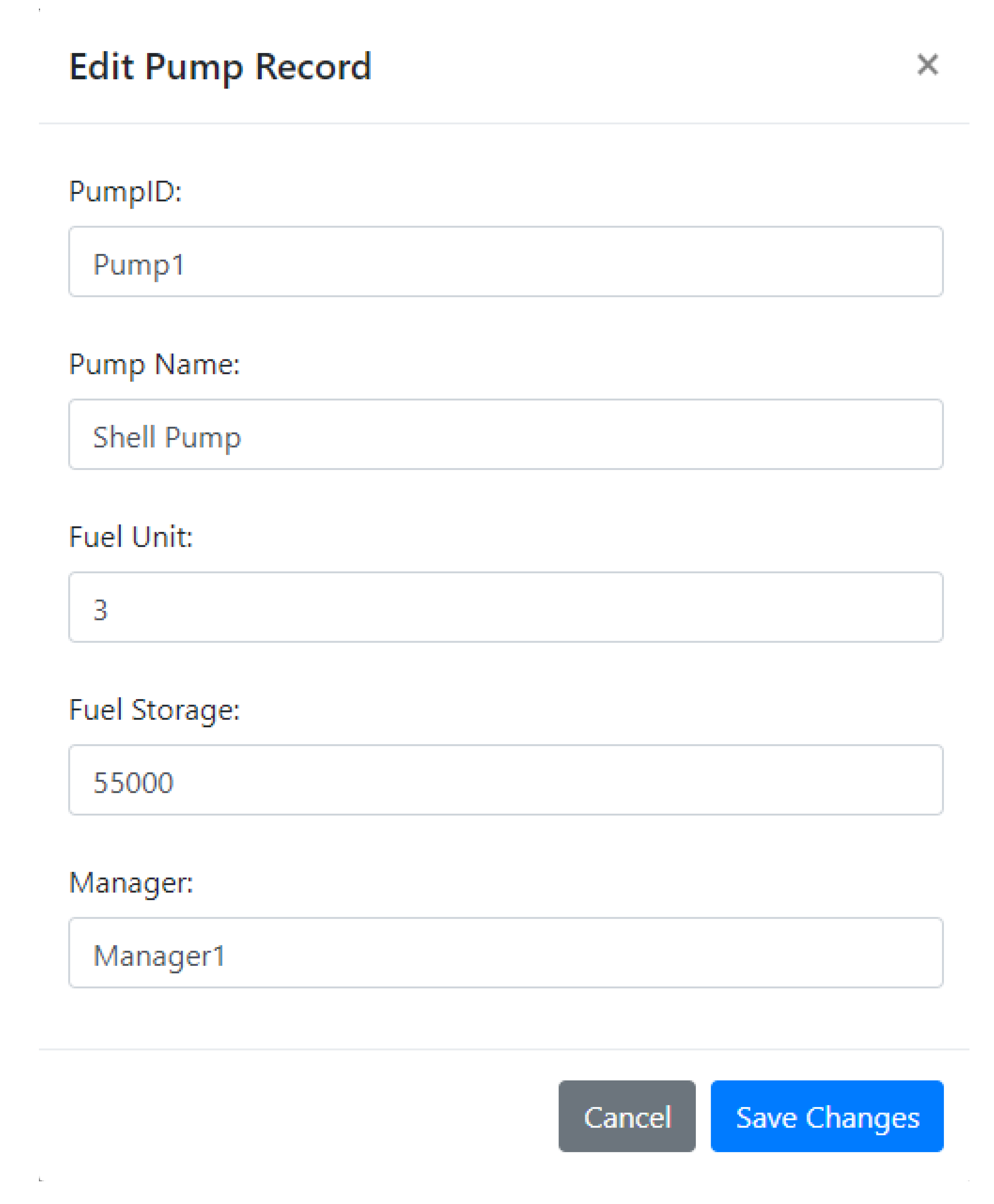Screen dimensions: 994x1204
Task: Place cursor on the "Manager1" text
Action: point(159,956)
